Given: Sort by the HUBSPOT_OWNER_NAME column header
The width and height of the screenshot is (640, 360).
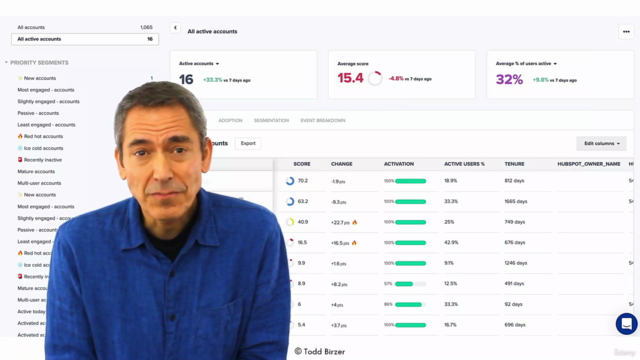Looking at the screenshot, I should pos(589,164).
